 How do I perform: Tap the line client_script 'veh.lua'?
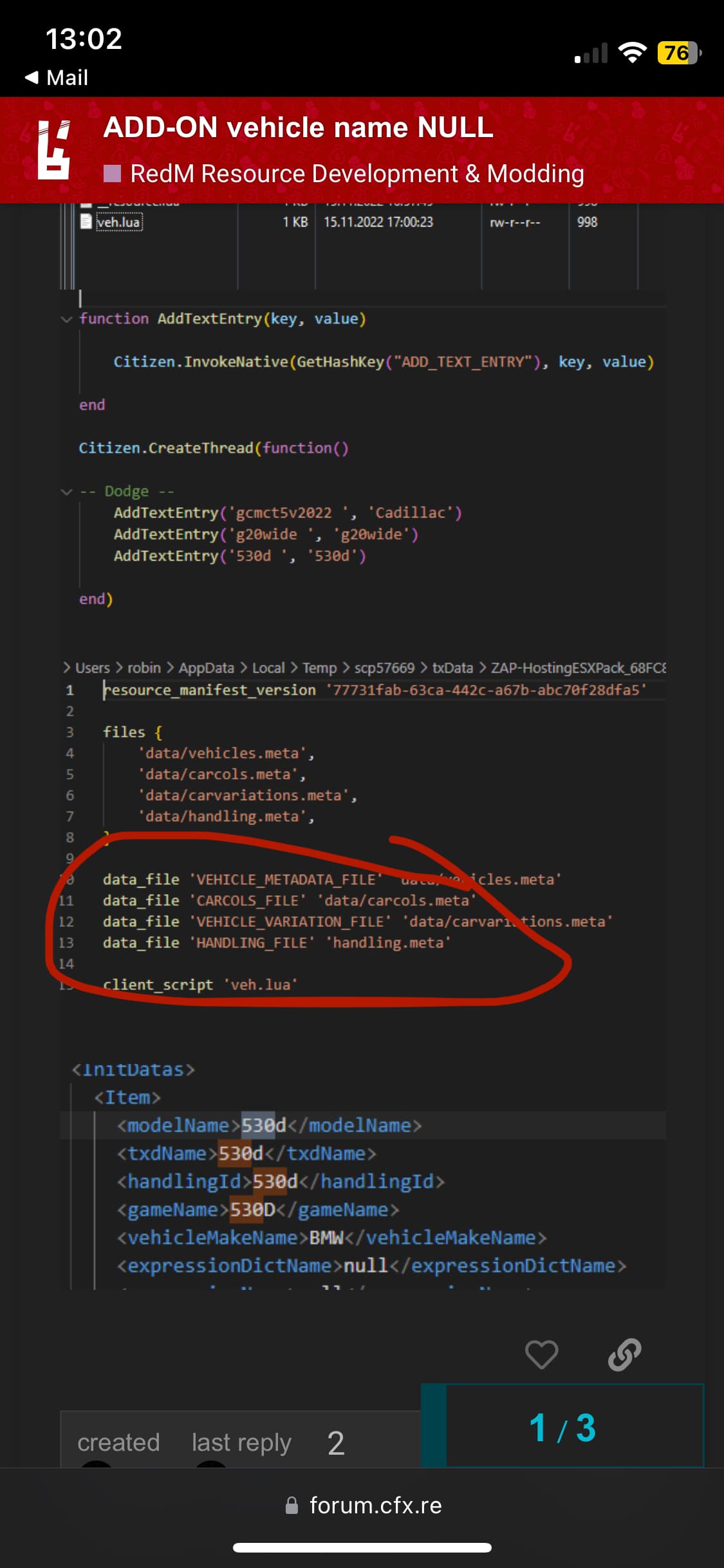tap(200, 985)
